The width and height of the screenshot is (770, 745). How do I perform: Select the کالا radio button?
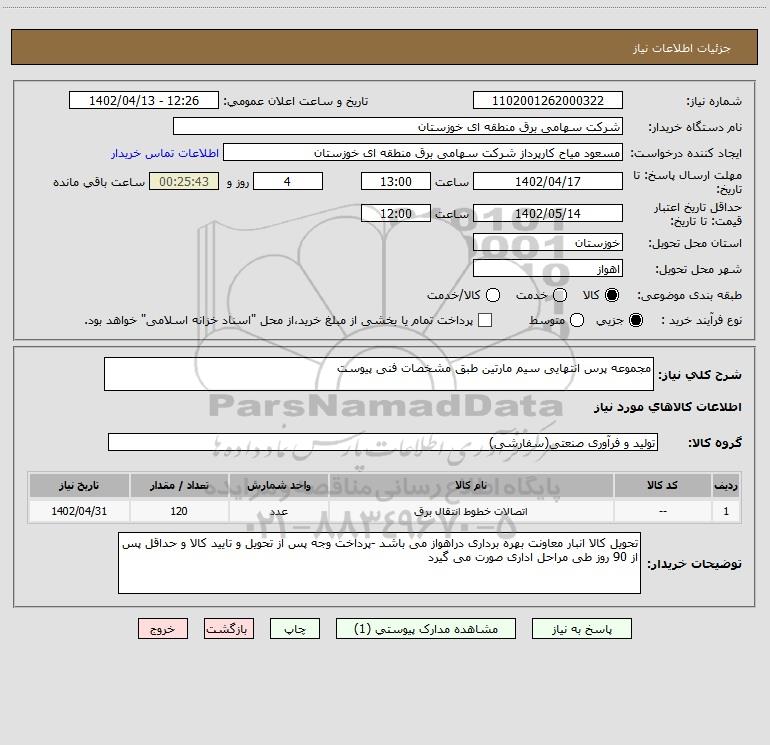(612, 295)
